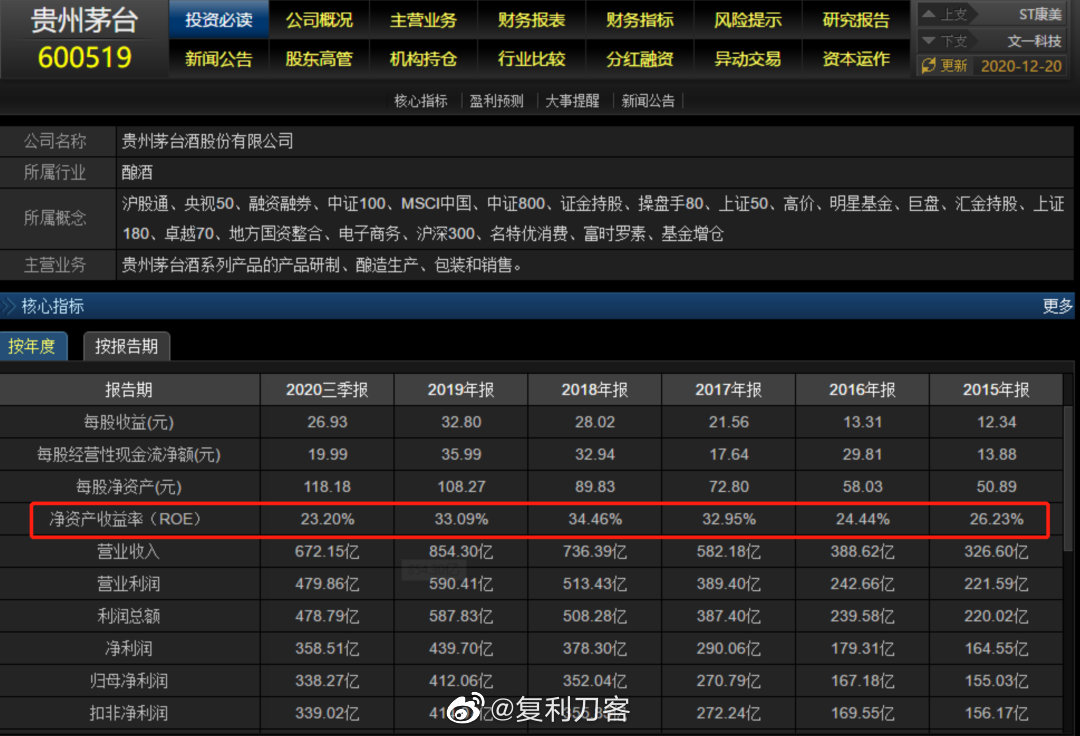Viewport: 1080px width, 736px height.
Task: Click the 每股净资产(元) row label
Action: coord(129,487)
